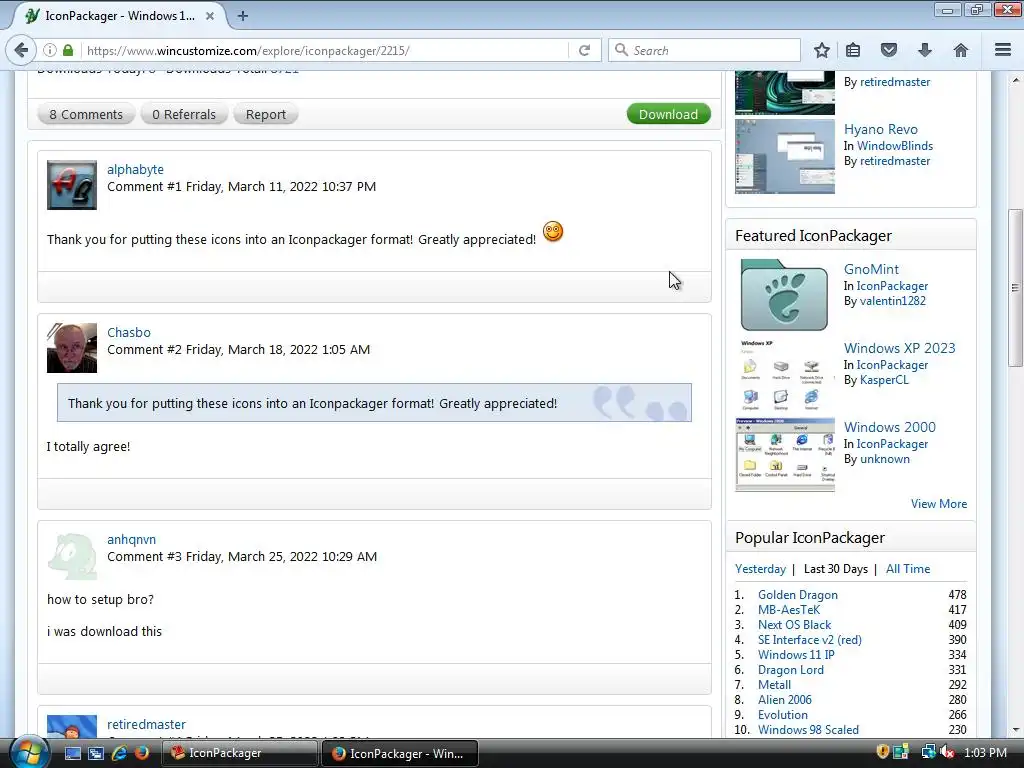Save page to Pocket icon
The image size is (1024, 768).
tap(889, 50)
